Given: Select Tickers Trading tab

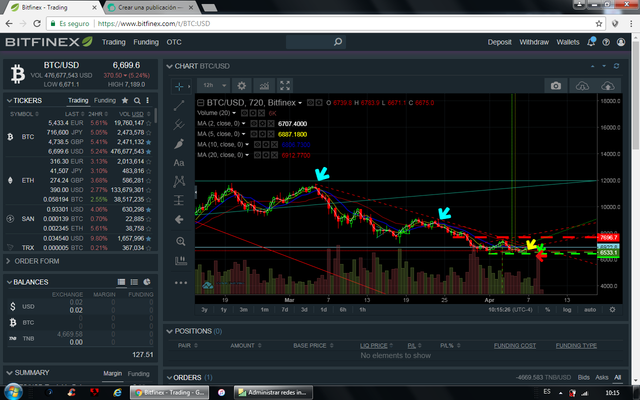Looking at the screenshot, I should coord(78,100).
